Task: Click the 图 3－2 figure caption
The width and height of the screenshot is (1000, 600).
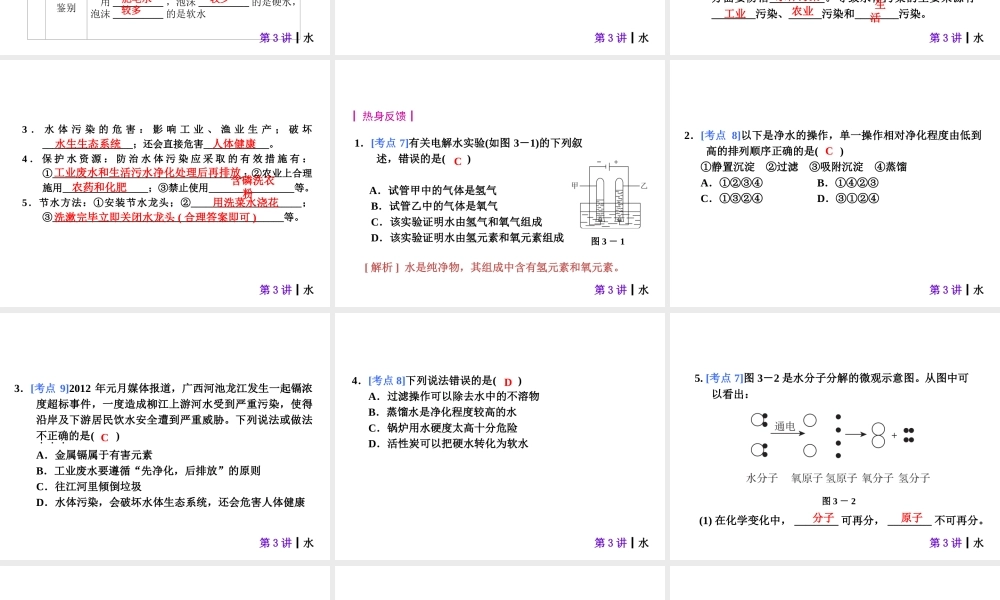Action: (839, 501)
